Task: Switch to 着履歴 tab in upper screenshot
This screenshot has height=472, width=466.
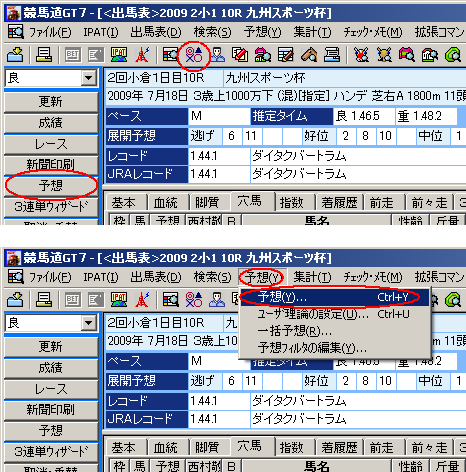Action: tap(339, 202)
